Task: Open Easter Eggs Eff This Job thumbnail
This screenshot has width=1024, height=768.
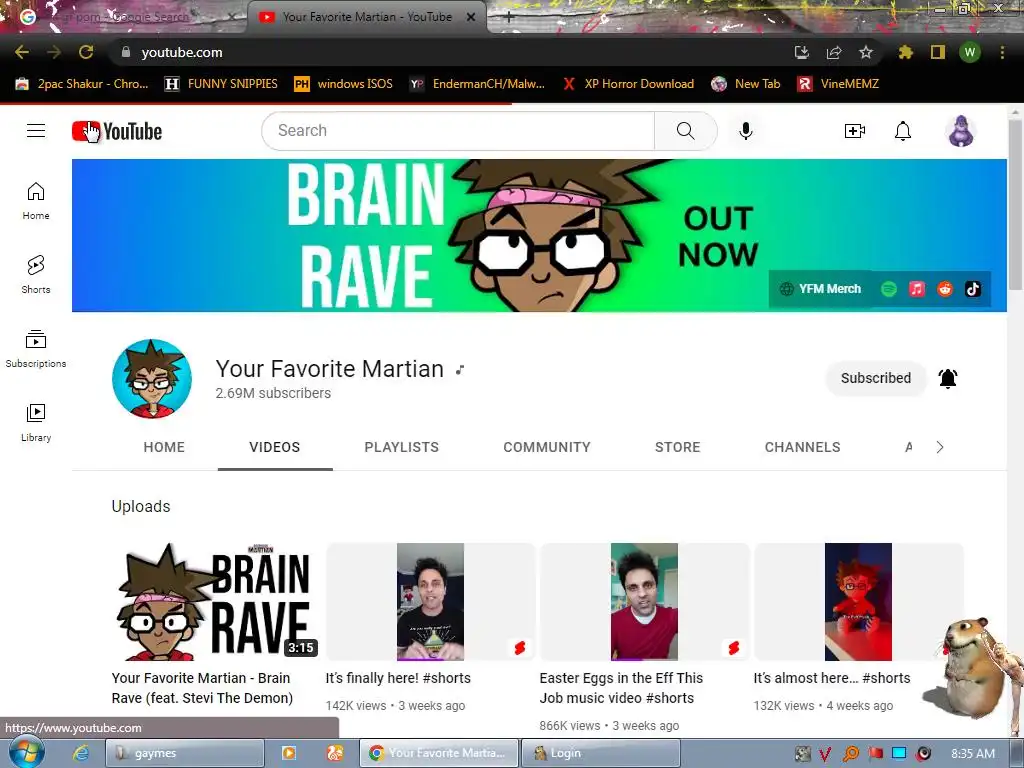Action: coord(644,601)
